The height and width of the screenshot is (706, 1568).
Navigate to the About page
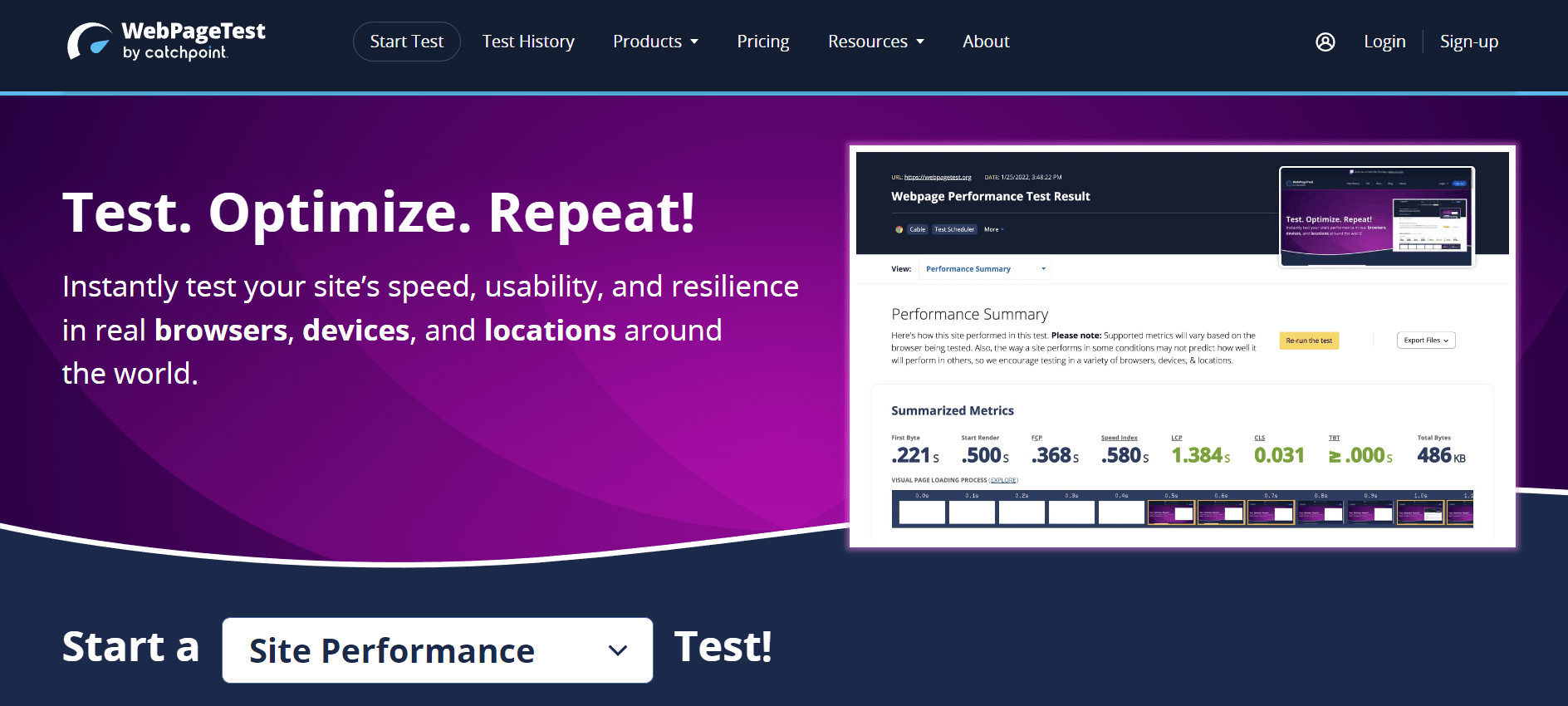pyautogui.click(x=986, y=42)
